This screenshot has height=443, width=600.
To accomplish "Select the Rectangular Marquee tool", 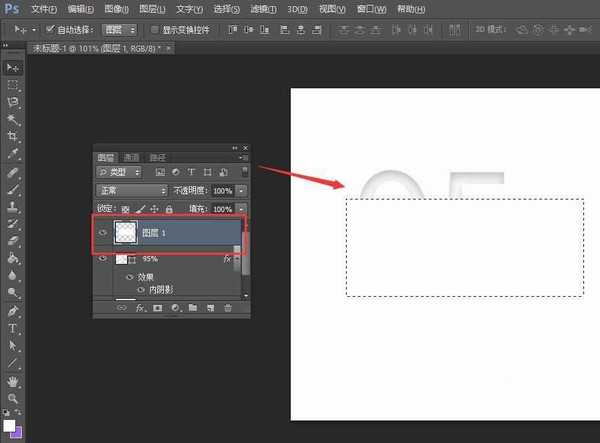I will click(13, 84).
